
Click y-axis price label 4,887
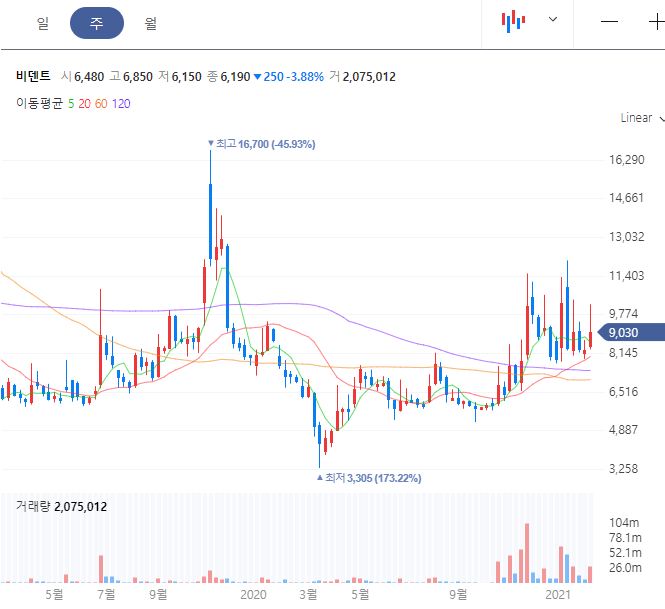coord(623,430)
